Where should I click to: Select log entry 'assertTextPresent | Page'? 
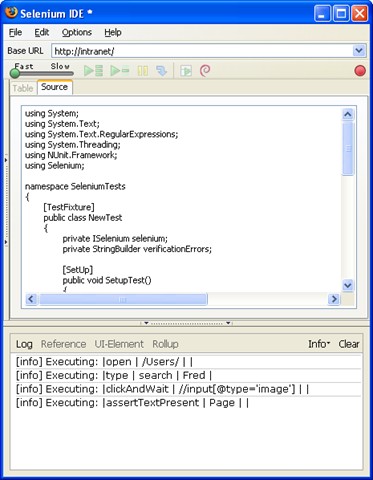(188, 403)
